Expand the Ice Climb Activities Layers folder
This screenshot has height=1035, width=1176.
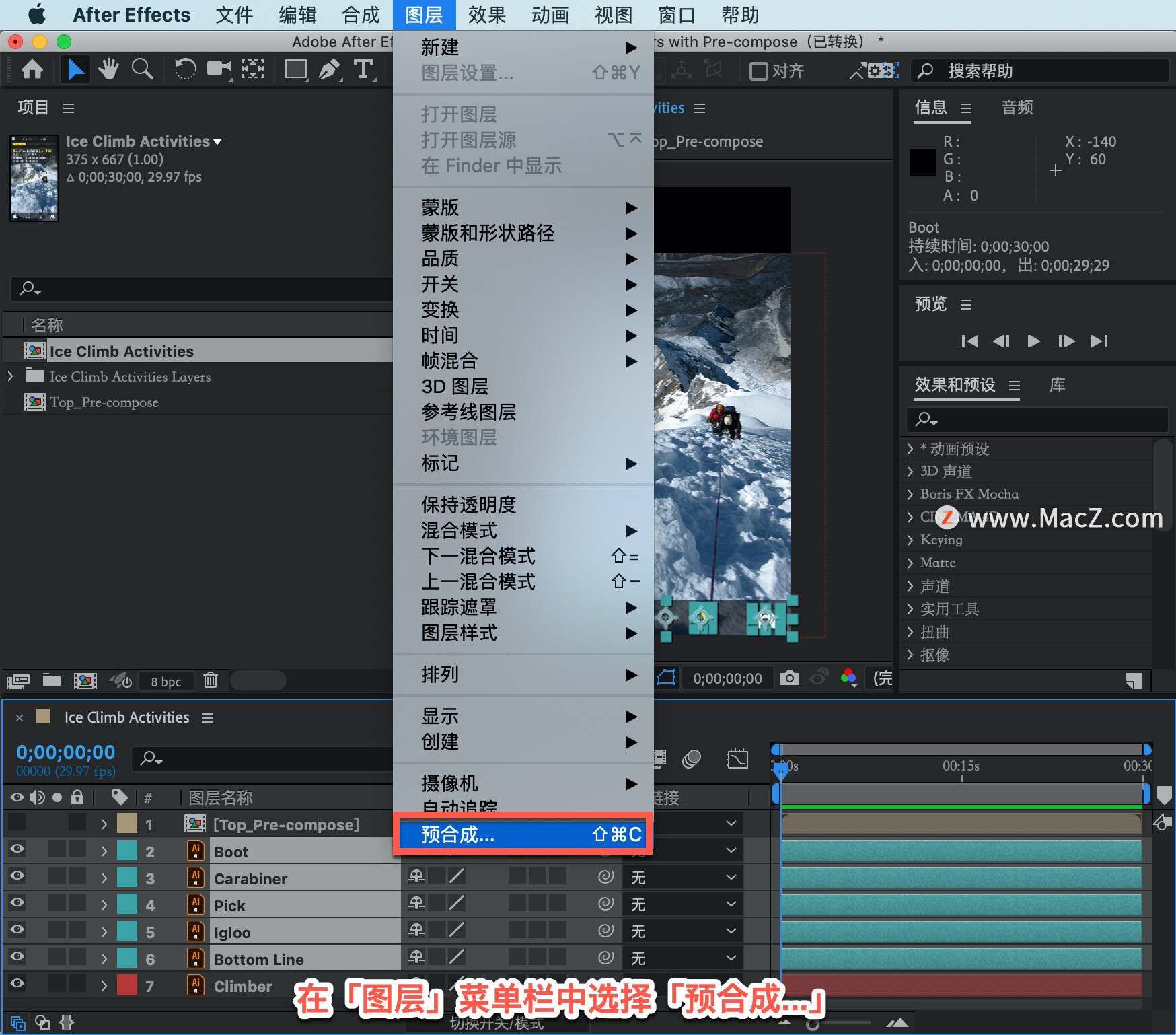click(x=11, y=376)
